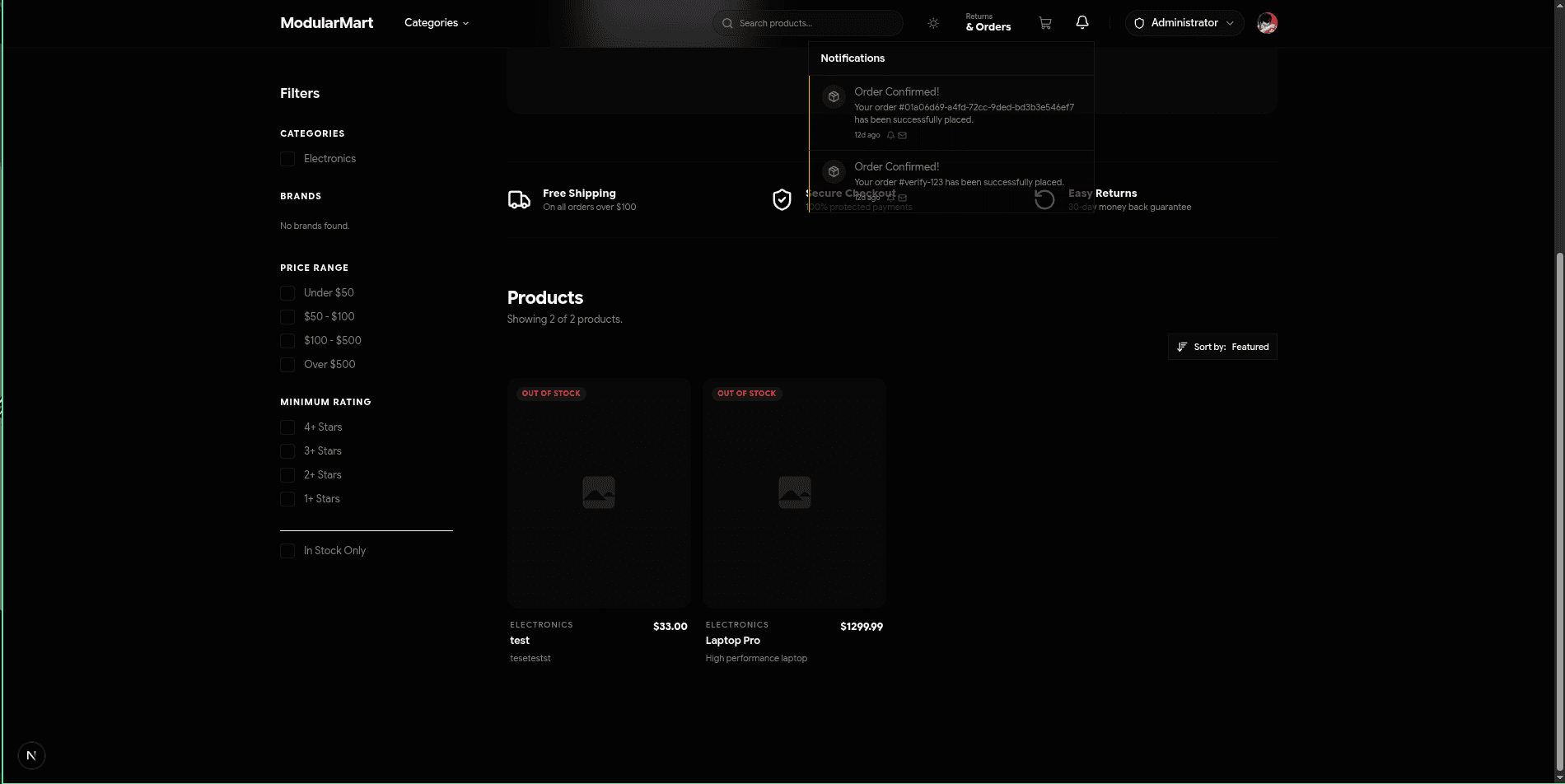The width and height of the screenshot is (1565, 784).
Task: Click the package icon of order #verify-123 notification
Action: pyautogui.click(x=834, y=171)
